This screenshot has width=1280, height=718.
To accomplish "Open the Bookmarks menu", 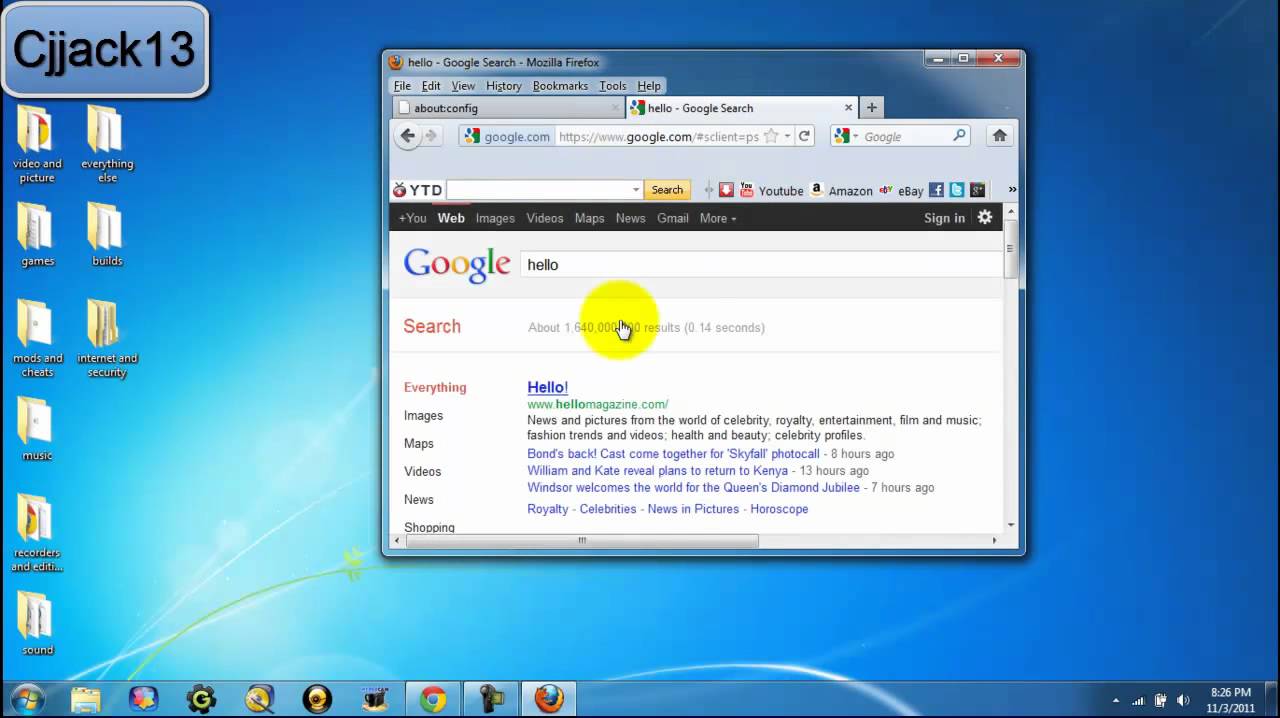I will point(560,86).
